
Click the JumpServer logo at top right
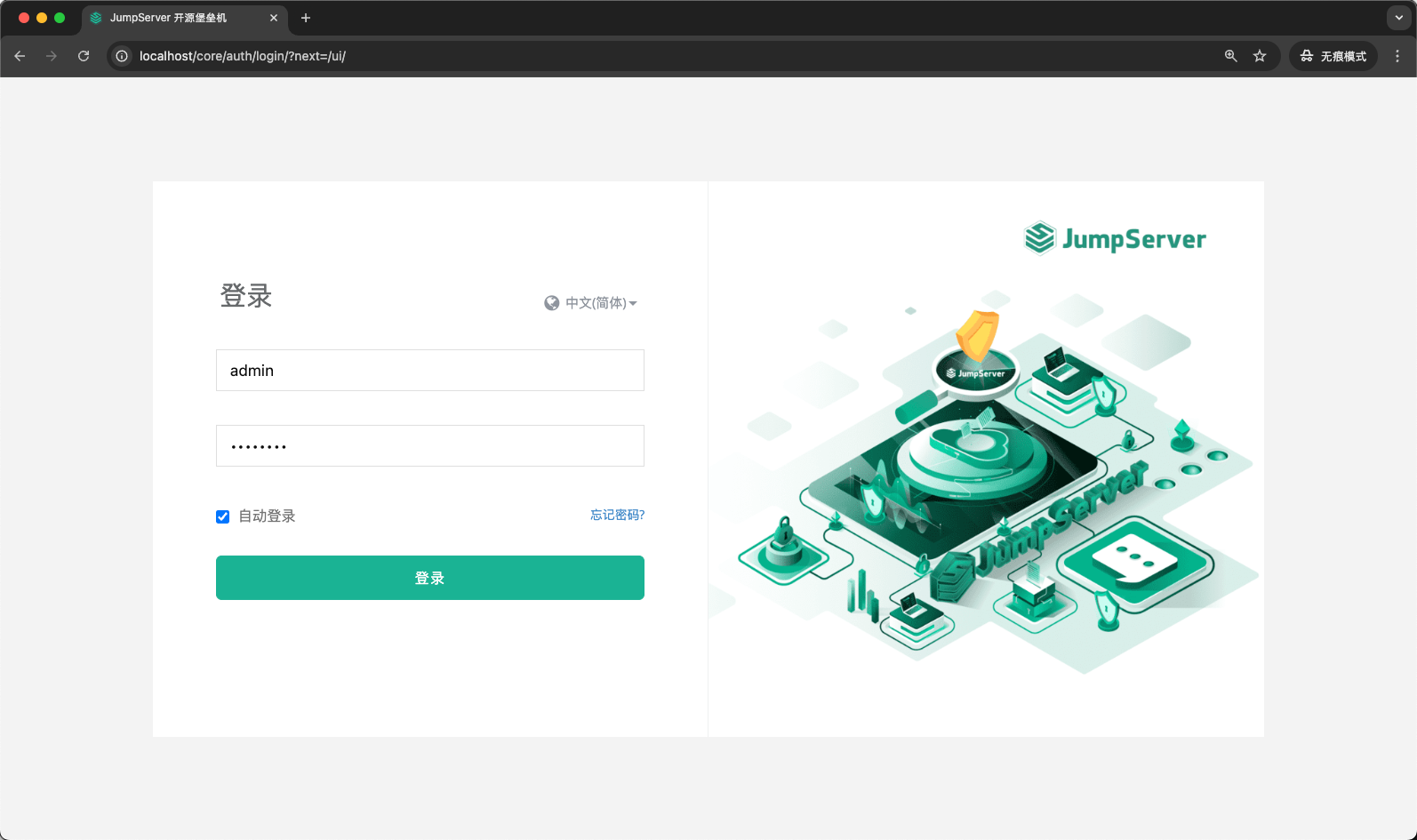[1116, 238]
